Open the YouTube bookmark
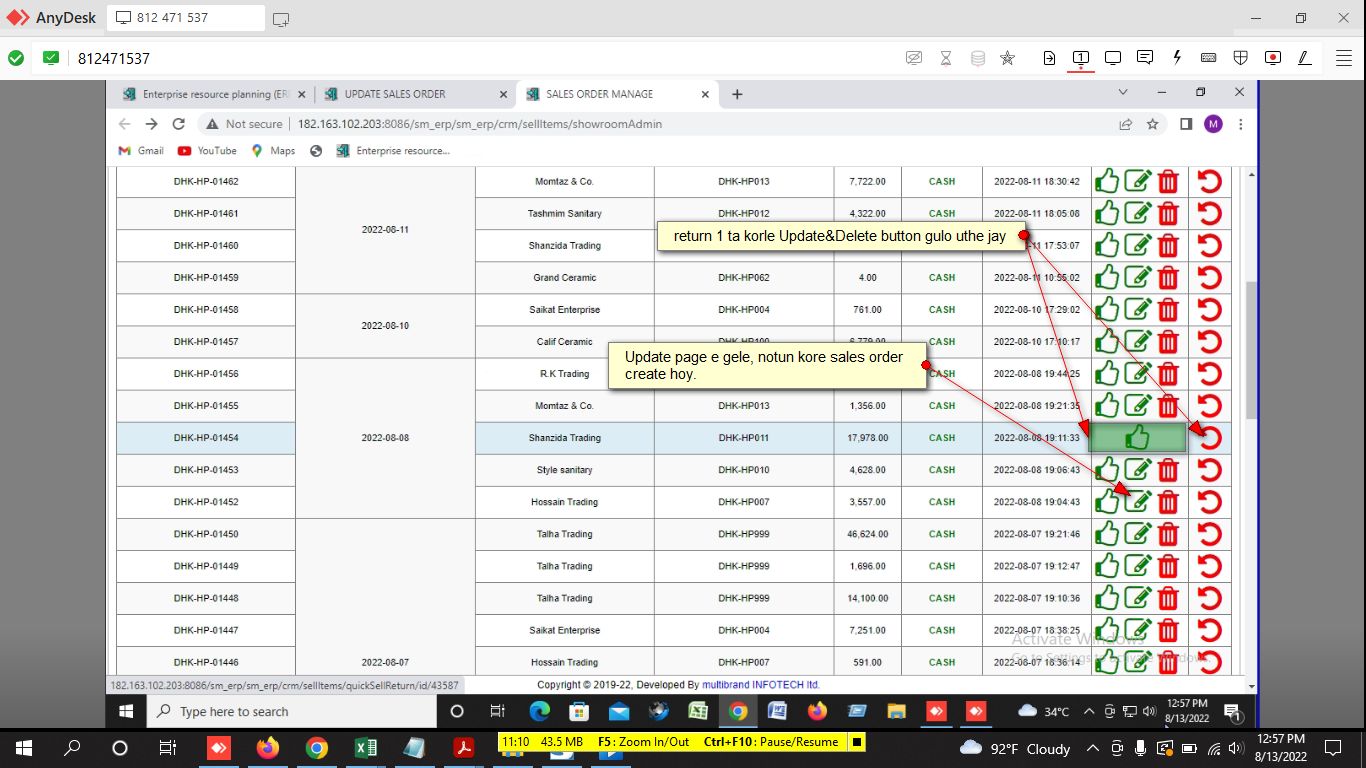 point(207,151)
